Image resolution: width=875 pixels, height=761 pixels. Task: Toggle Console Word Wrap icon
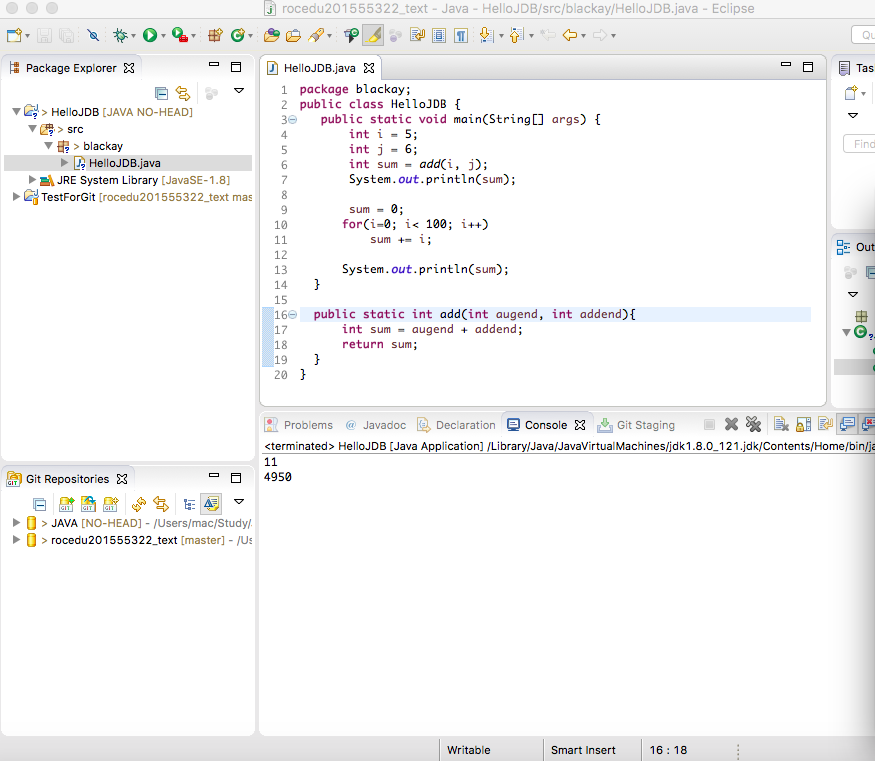pos(825,425)
